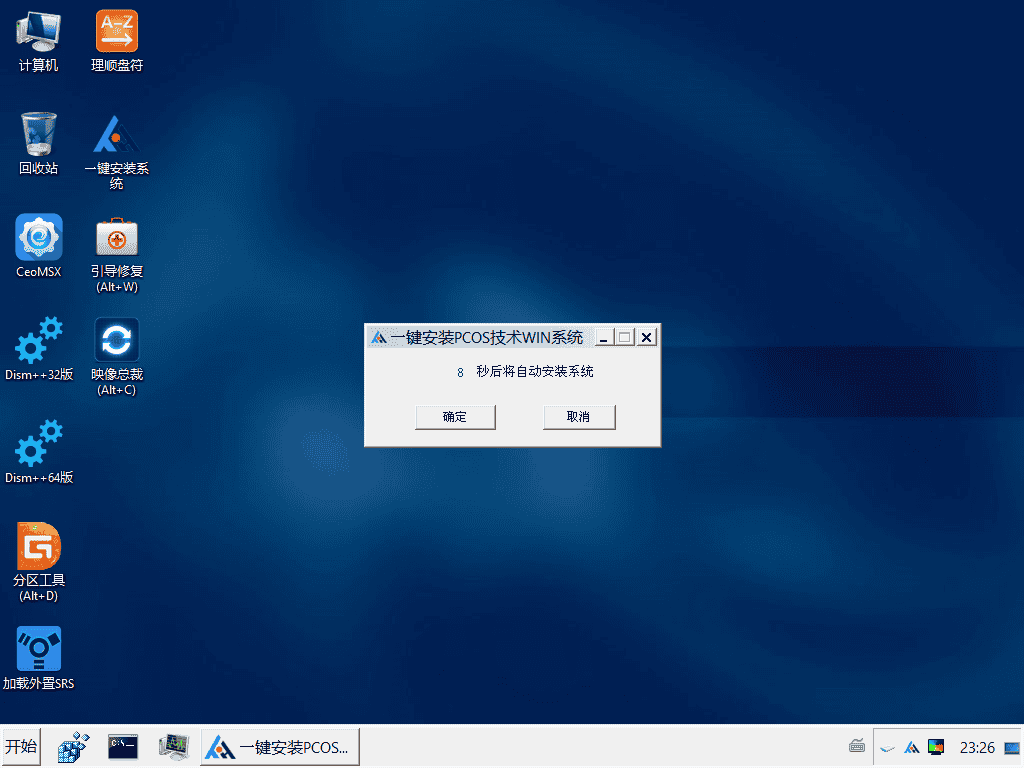
Task: Click the 23:26 clock in the tray
Action: (977, 747)
